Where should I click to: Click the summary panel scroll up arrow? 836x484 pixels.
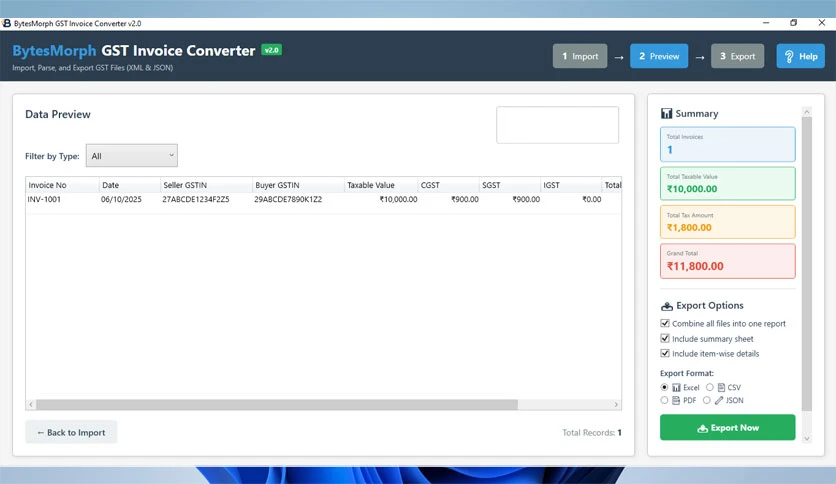pyautogui.click(x=807, y=111)
